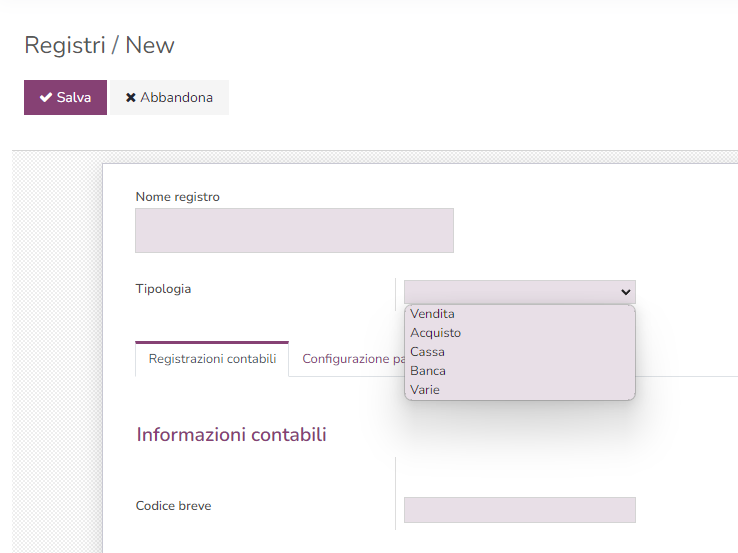Focus the Codice breve input field

coord(519,510)
